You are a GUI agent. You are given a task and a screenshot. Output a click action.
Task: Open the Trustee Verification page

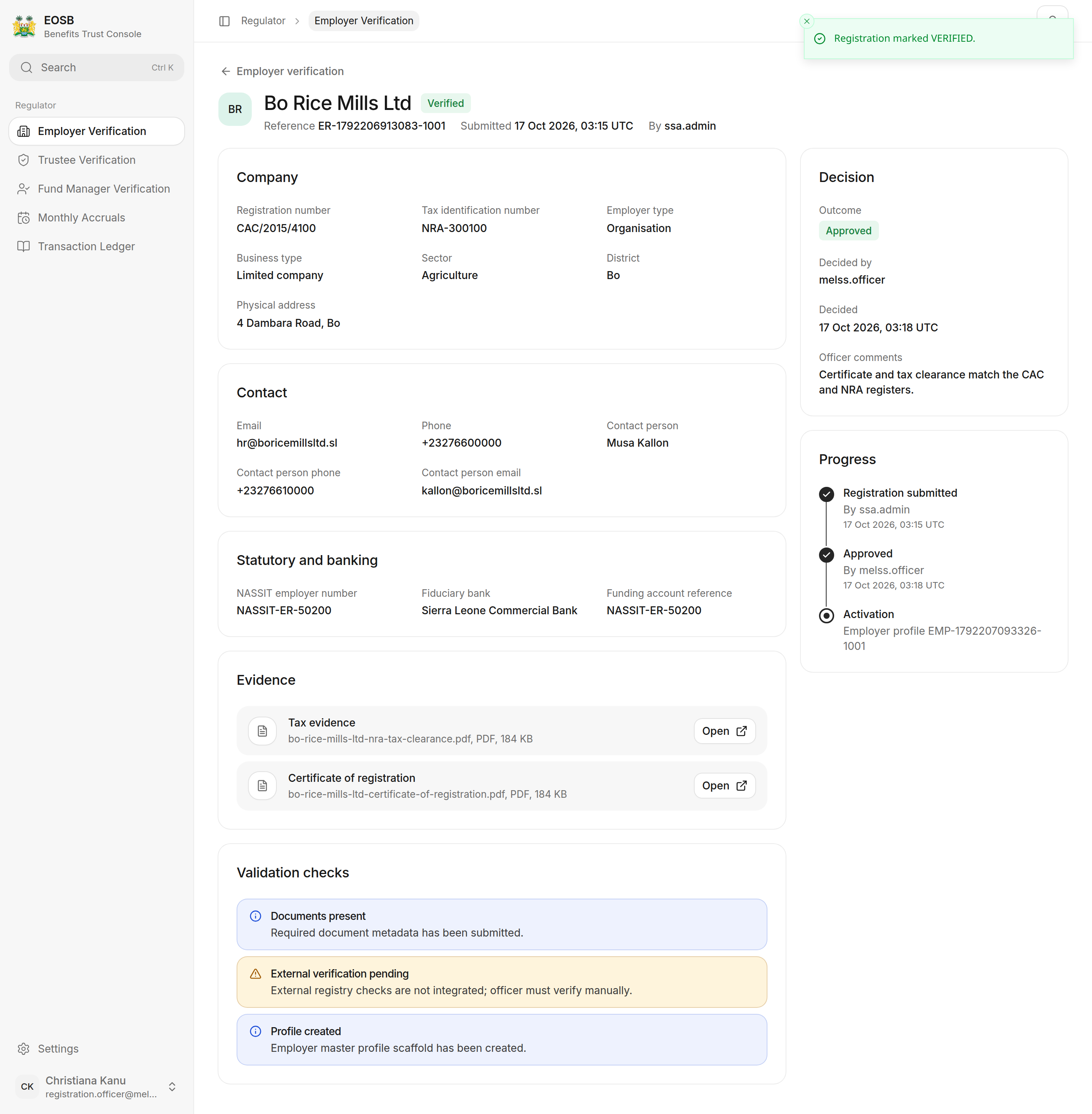(96, 160)
